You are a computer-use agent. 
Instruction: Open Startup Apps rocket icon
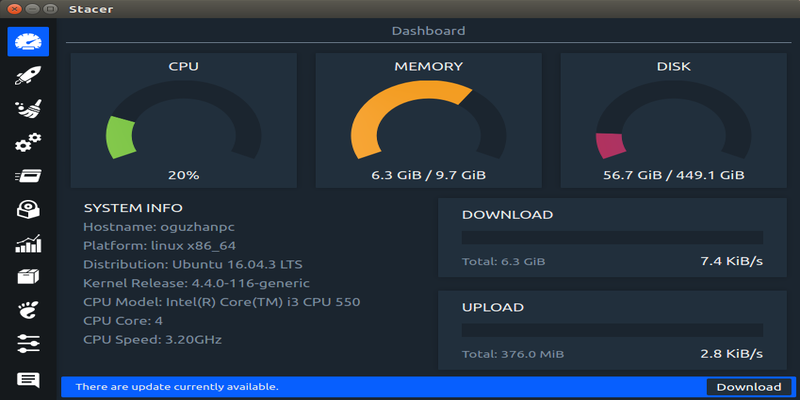coord(28,75)
